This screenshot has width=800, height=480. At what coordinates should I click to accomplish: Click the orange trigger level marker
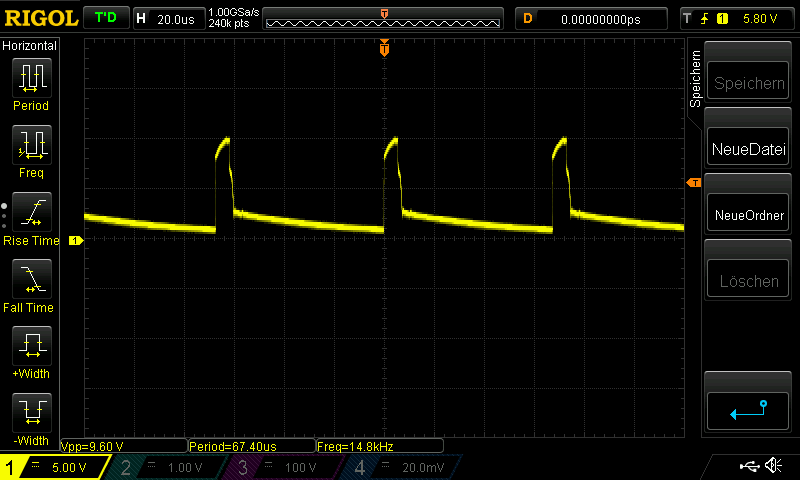(692, 182)
